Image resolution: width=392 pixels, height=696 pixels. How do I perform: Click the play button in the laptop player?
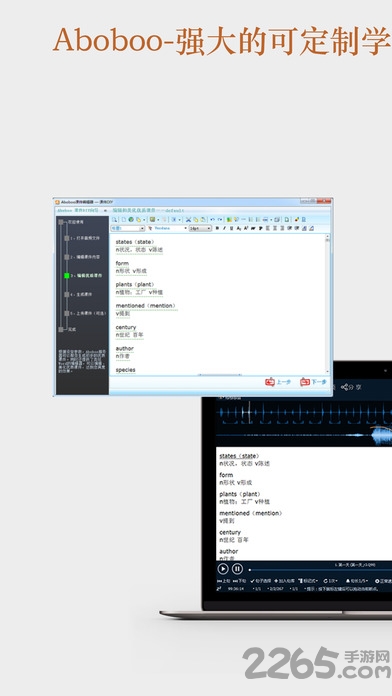223,569
